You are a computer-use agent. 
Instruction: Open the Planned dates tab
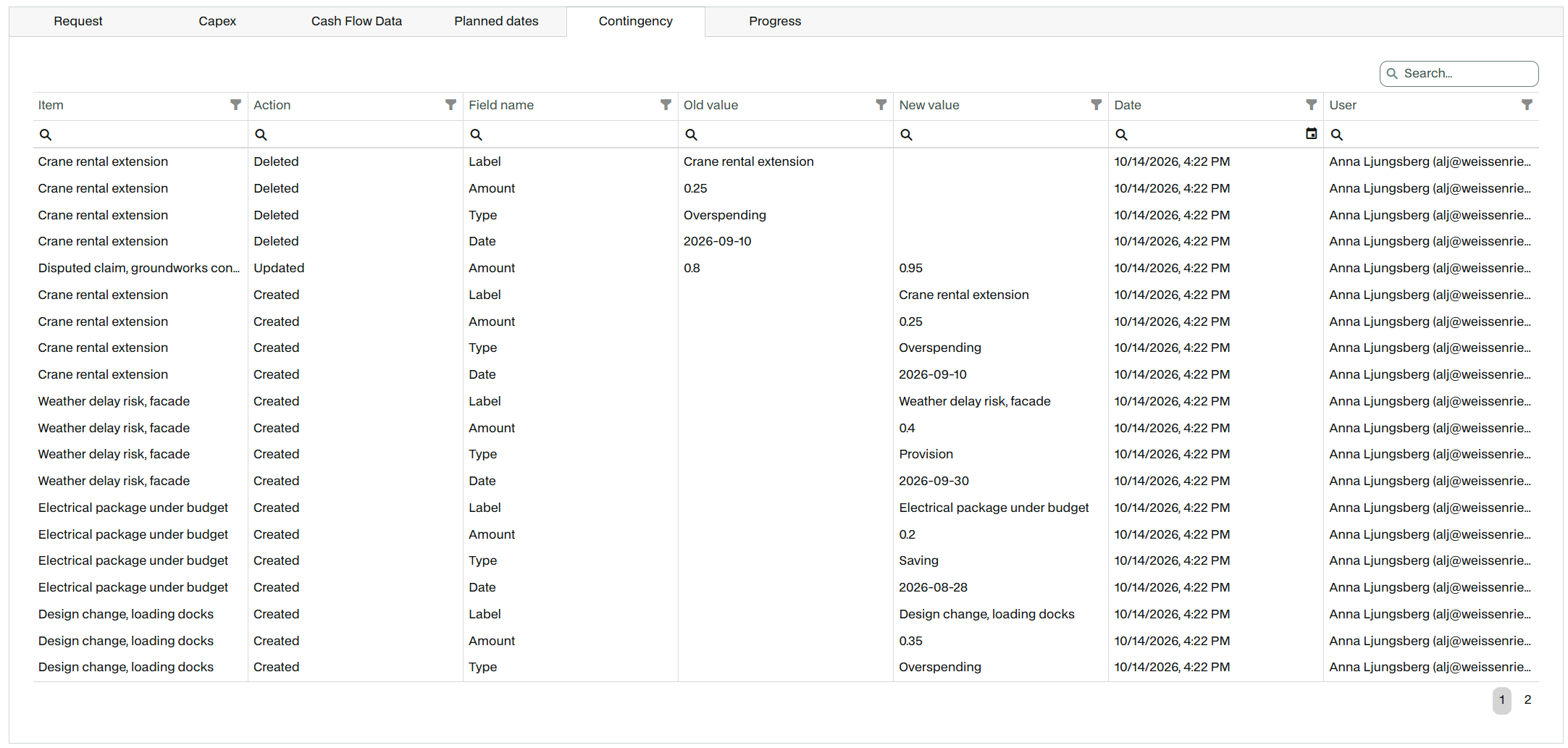click(x=496, y=22)
